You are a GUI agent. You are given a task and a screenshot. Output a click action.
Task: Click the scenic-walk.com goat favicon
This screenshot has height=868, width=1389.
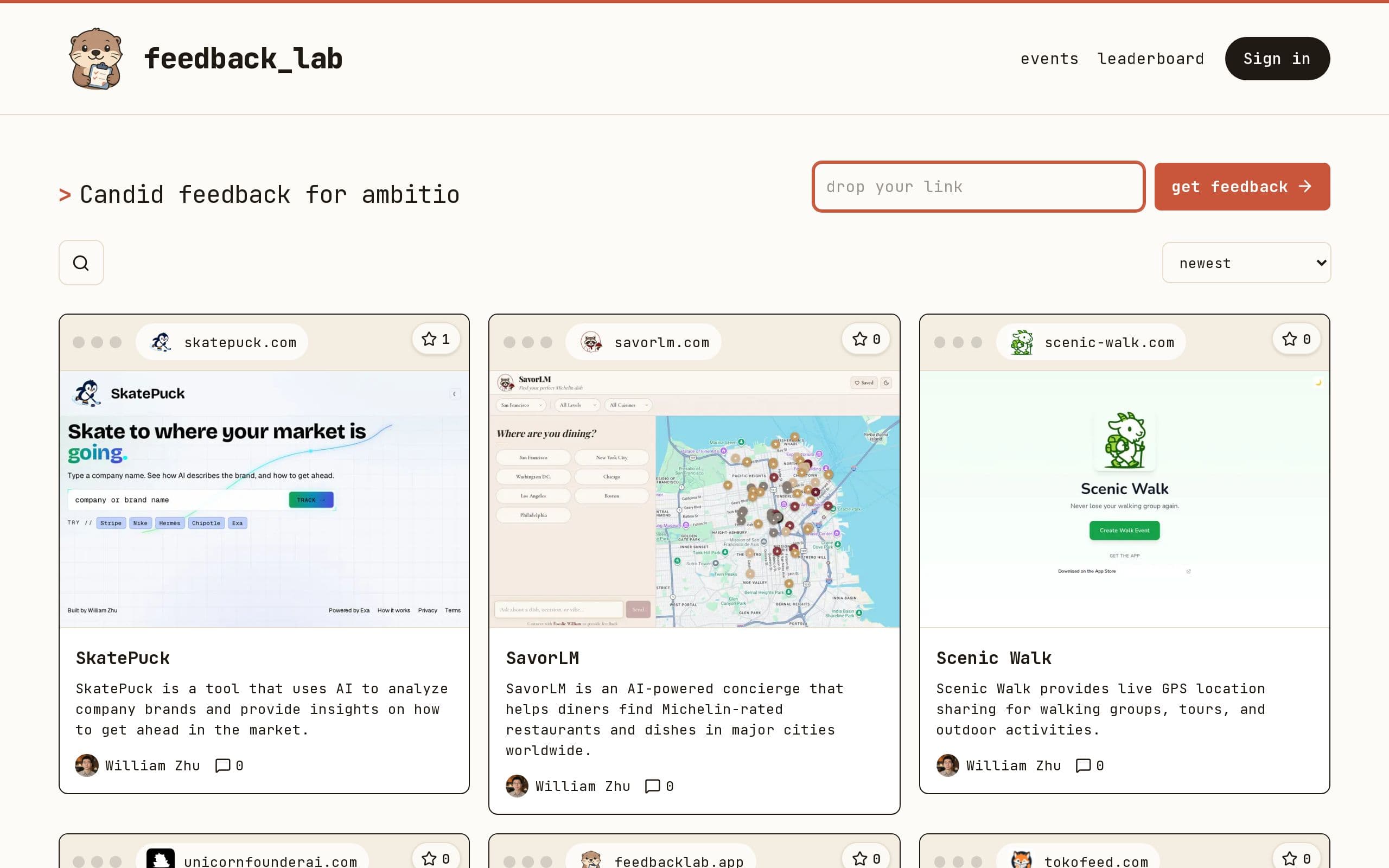[1021, 342]
